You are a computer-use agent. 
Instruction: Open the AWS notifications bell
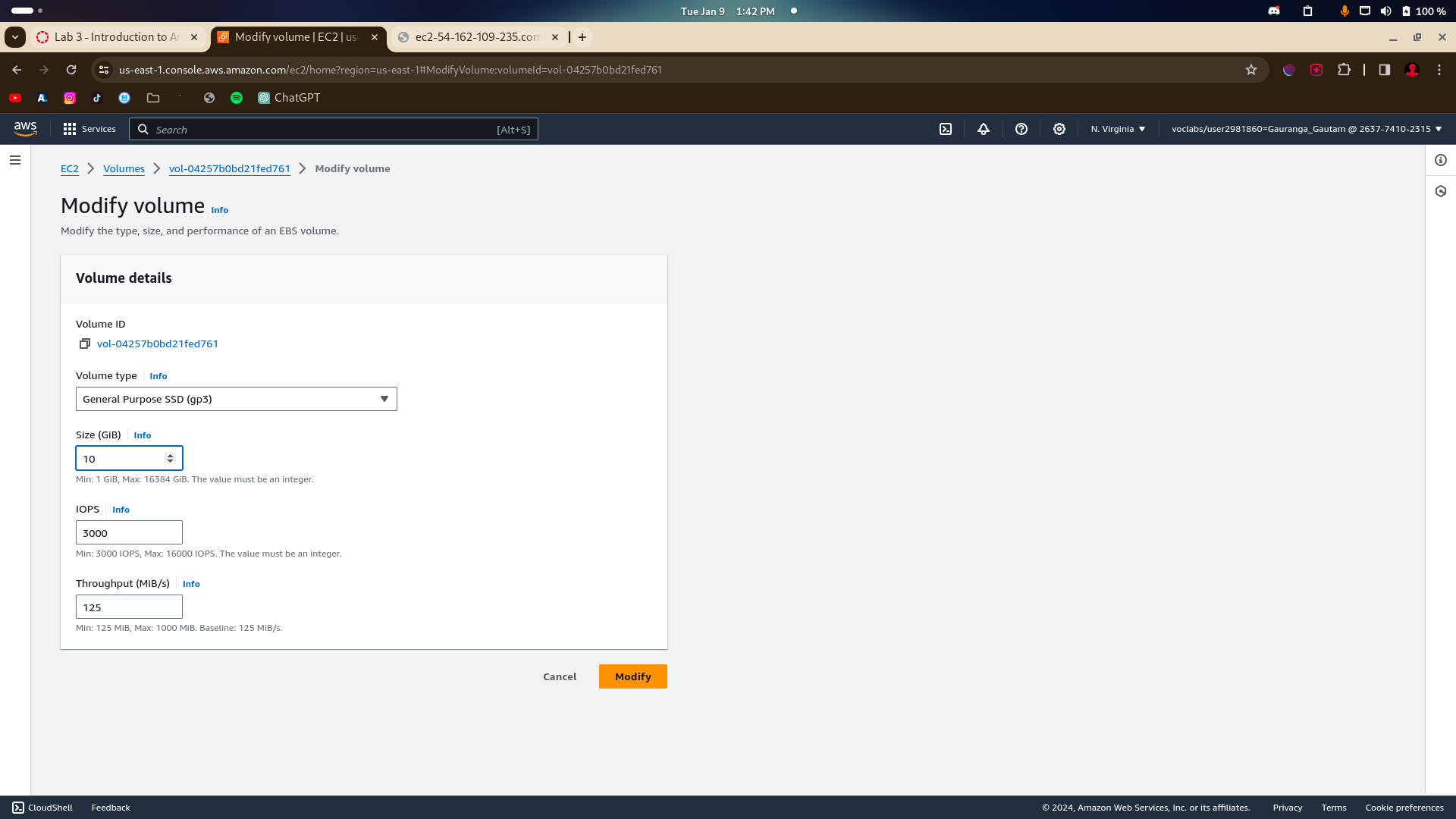(984, 129)
